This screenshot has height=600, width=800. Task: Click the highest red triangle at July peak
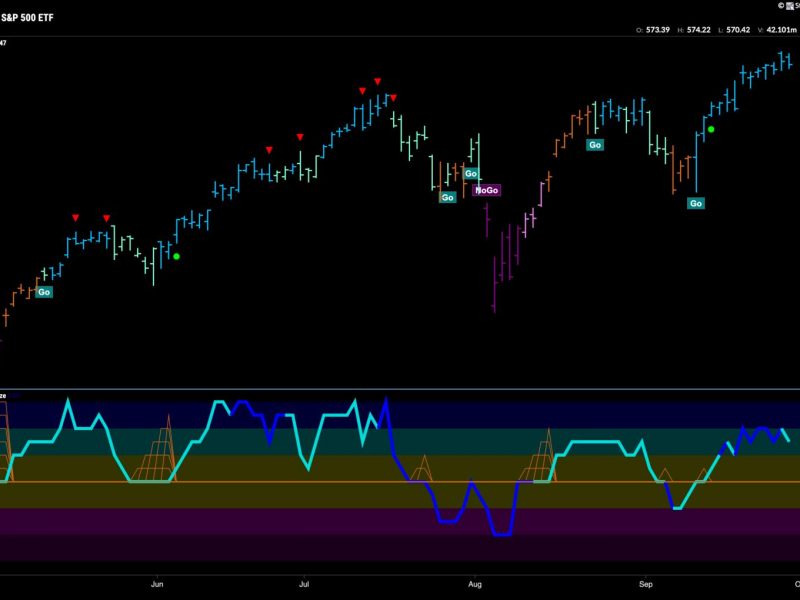[x=378, y=81]
